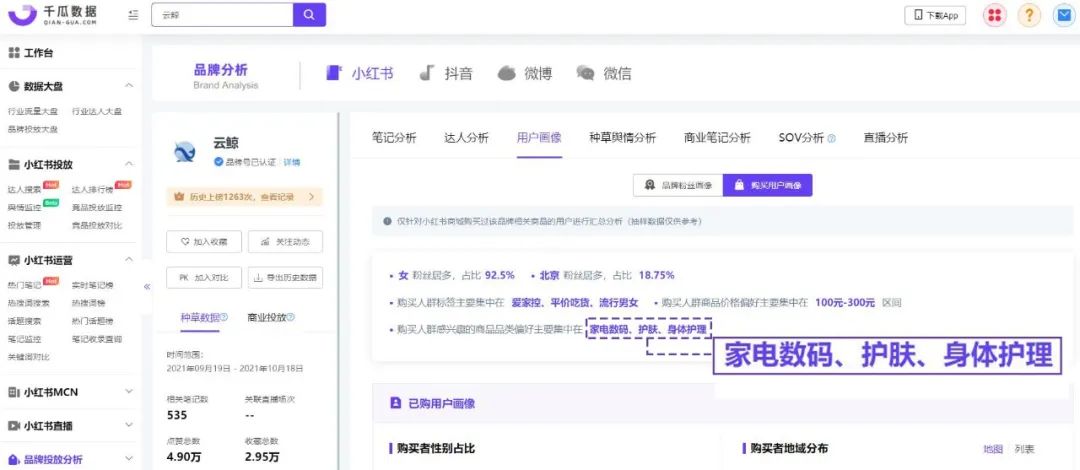Open the 笔记分析 tab

[x=394, y=138]
